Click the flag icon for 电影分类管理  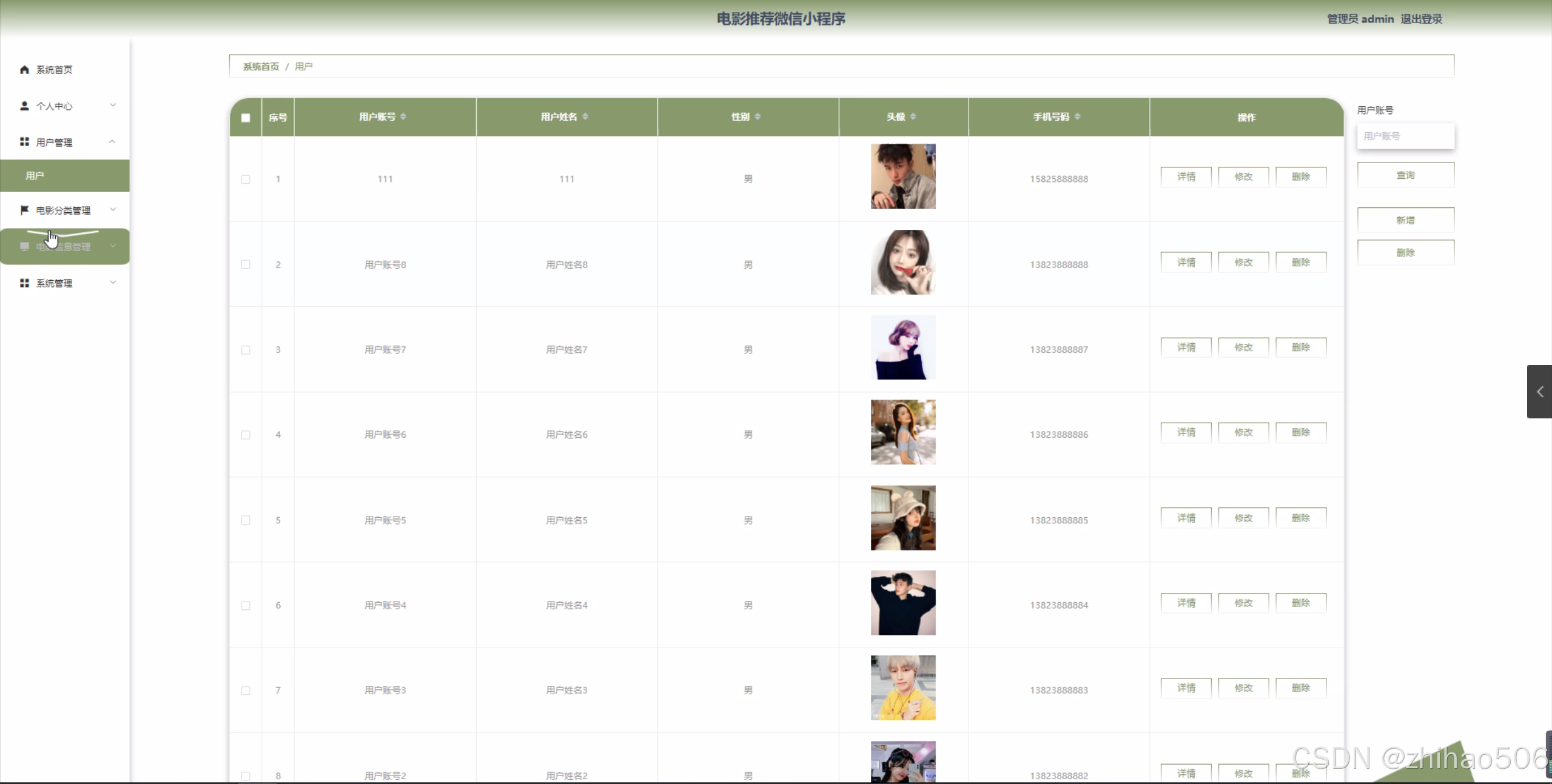click(x=24, y=210)
